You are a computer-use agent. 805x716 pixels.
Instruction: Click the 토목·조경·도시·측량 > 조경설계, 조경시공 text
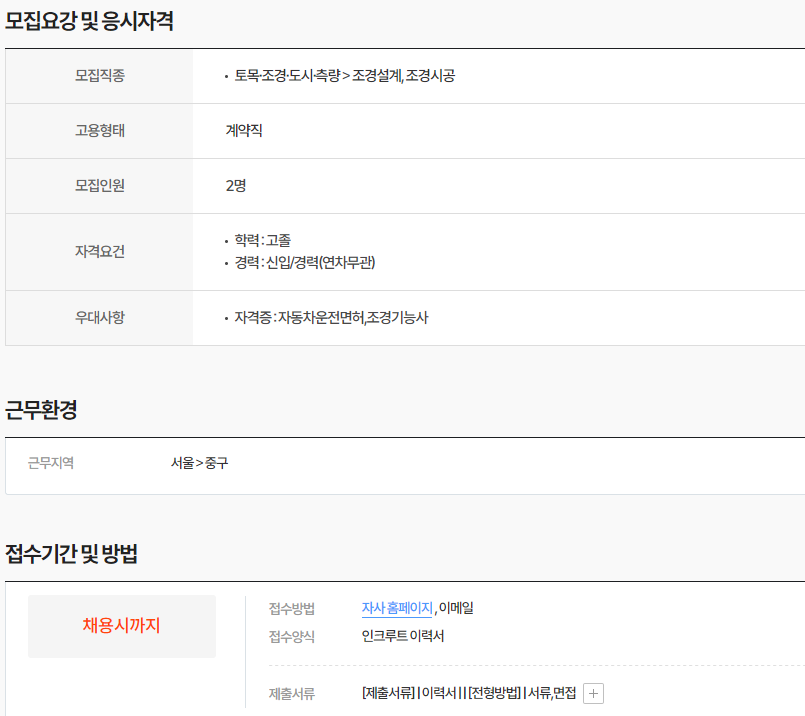tap(344, 76)
